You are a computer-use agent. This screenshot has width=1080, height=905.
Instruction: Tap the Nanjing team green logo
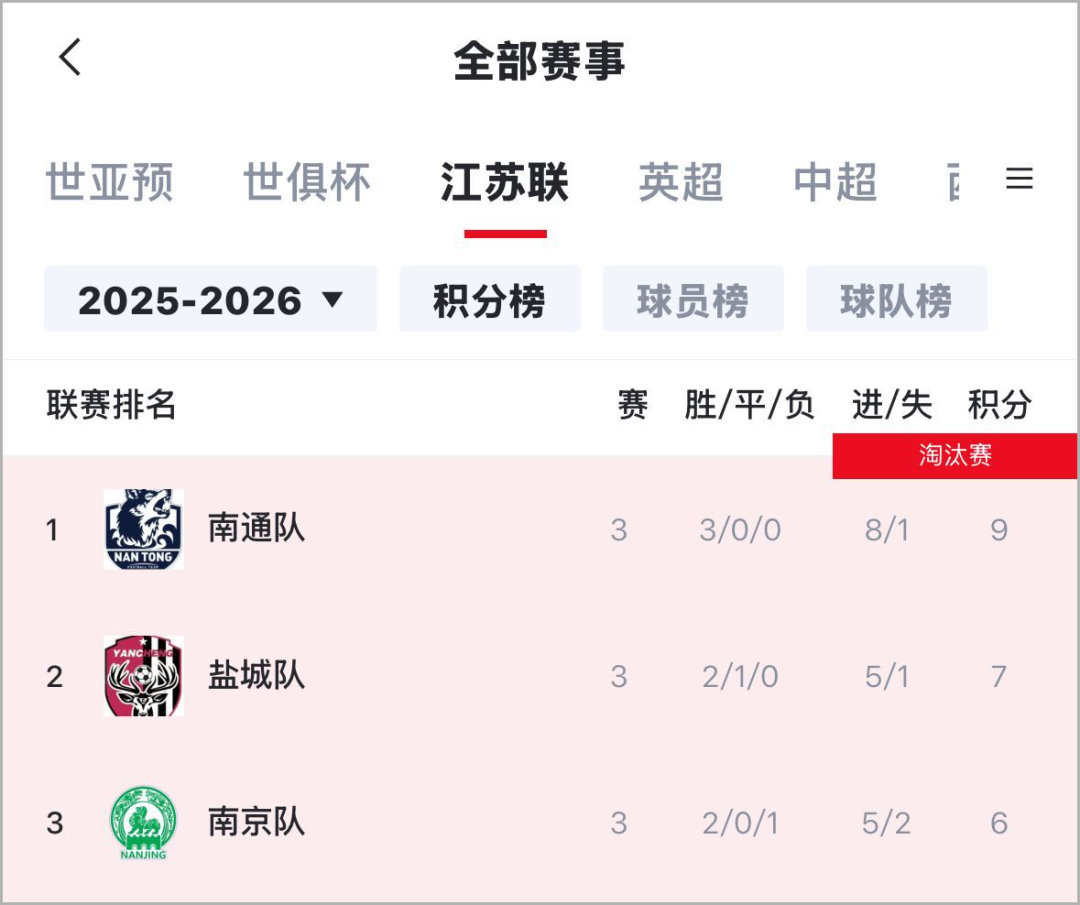click(x=143, y=822)
